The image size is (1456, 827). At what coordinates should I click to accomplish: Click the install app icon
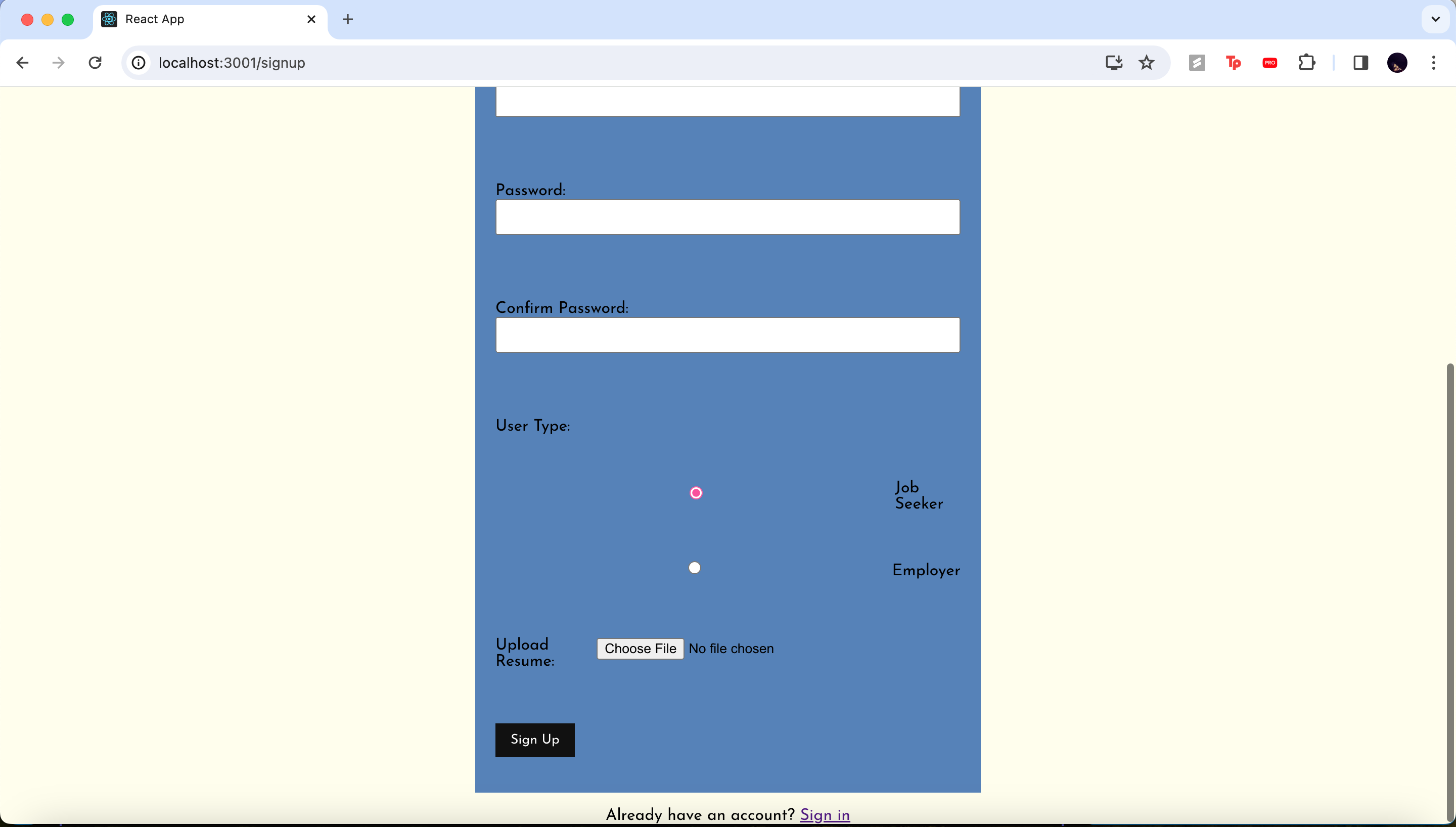pyautogui.click(x=1114, y=63)
